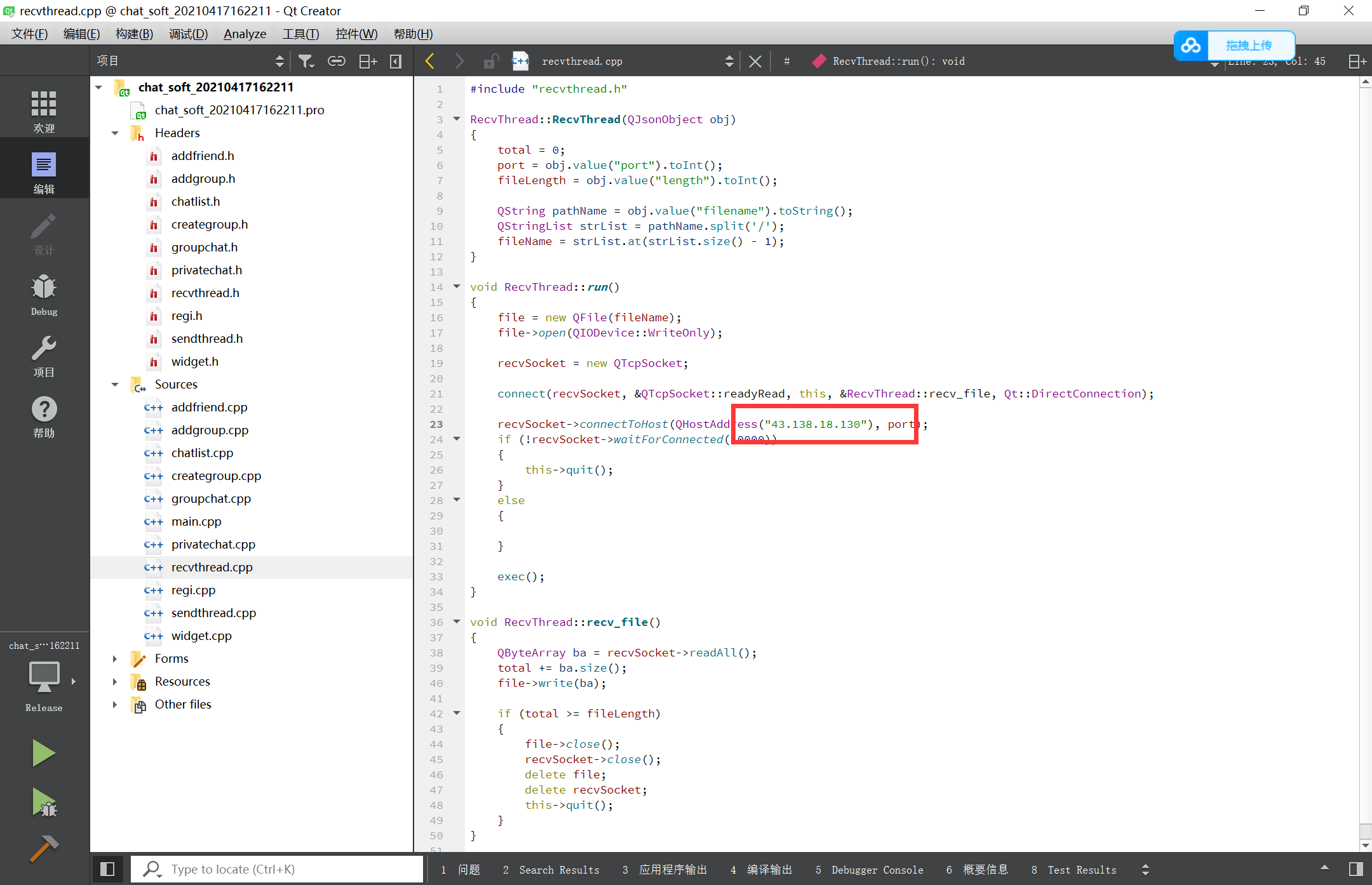Toggle the right sidebar visibility button
This screenshot has height=885, width=1372.
click(1355, 869)
